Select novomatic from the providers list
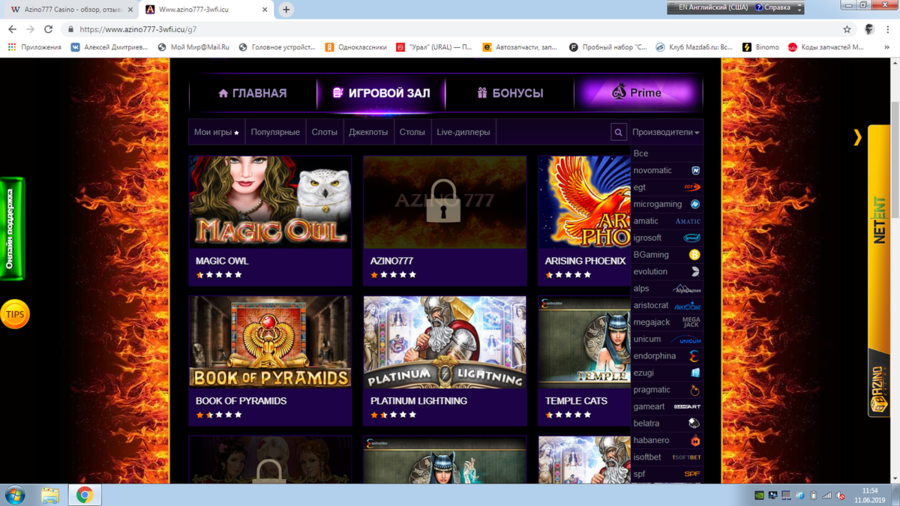The width and height of the screenshot is (900, 506). pos(653,171)
